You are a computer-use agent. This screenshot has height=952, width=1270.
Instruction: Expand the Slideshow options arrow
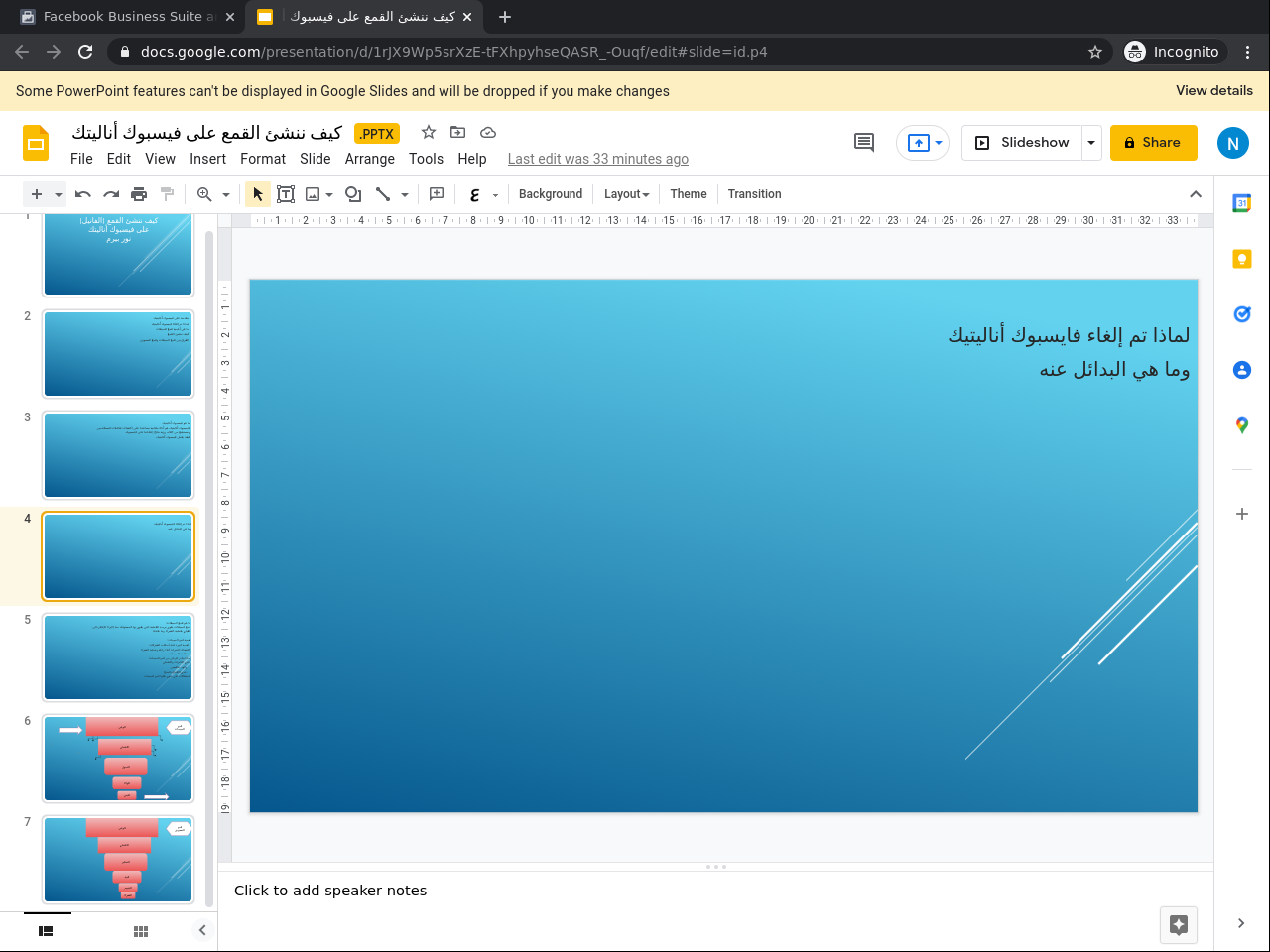pyautogui.click(x=1091, y=143)
